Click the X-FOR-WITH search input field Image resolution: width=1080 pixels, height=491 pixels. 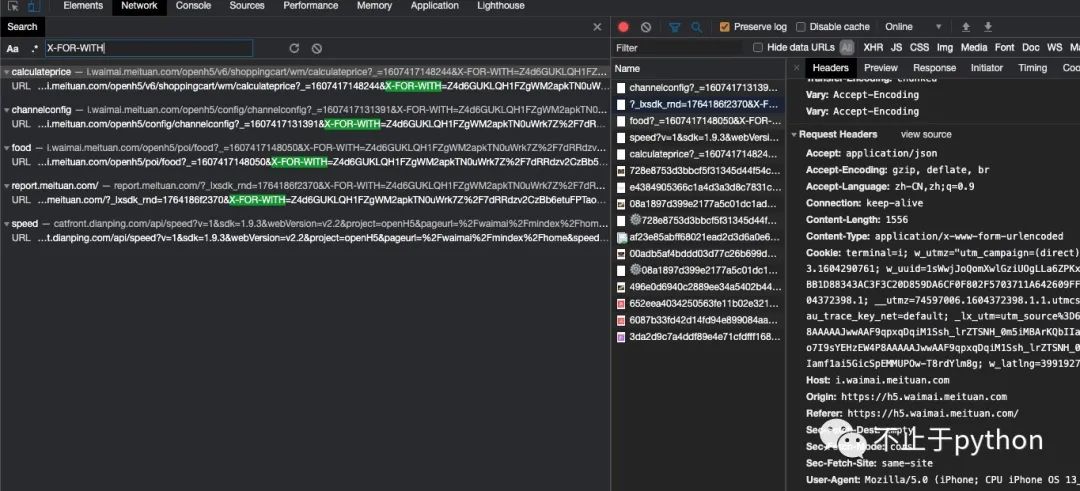click(x=150, y=48)
